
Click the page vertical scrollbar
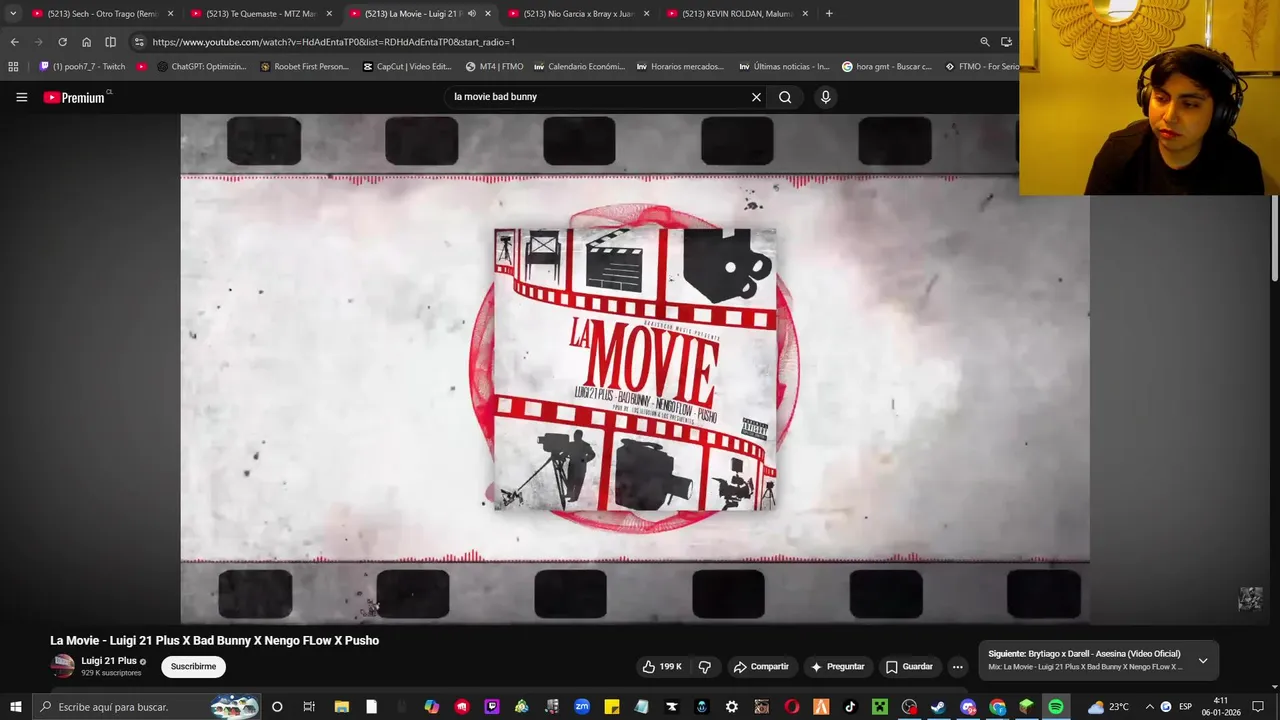coord(1274,238)
